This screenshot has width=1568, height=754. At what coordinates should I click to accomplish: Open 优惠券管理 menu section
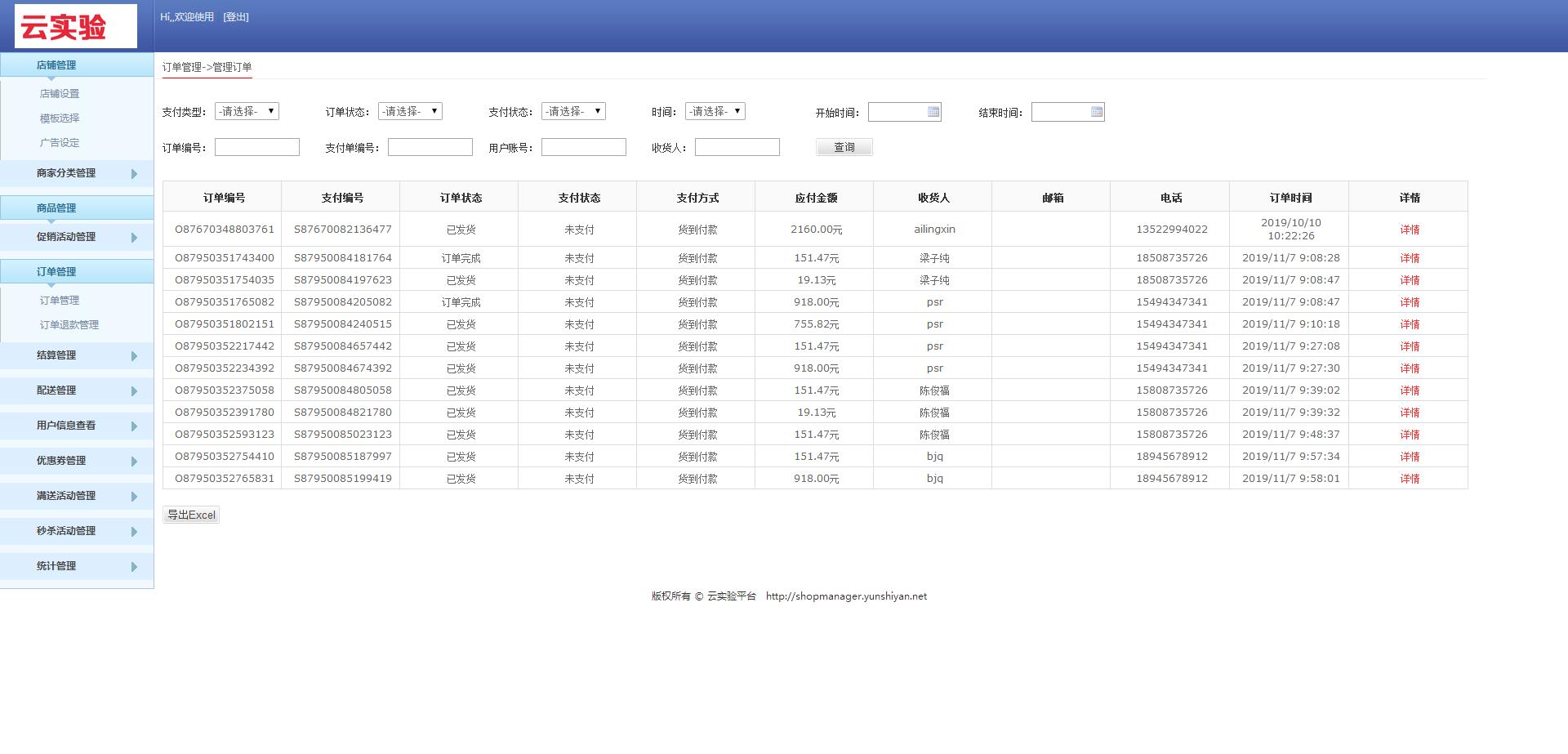tap(61, 461)
